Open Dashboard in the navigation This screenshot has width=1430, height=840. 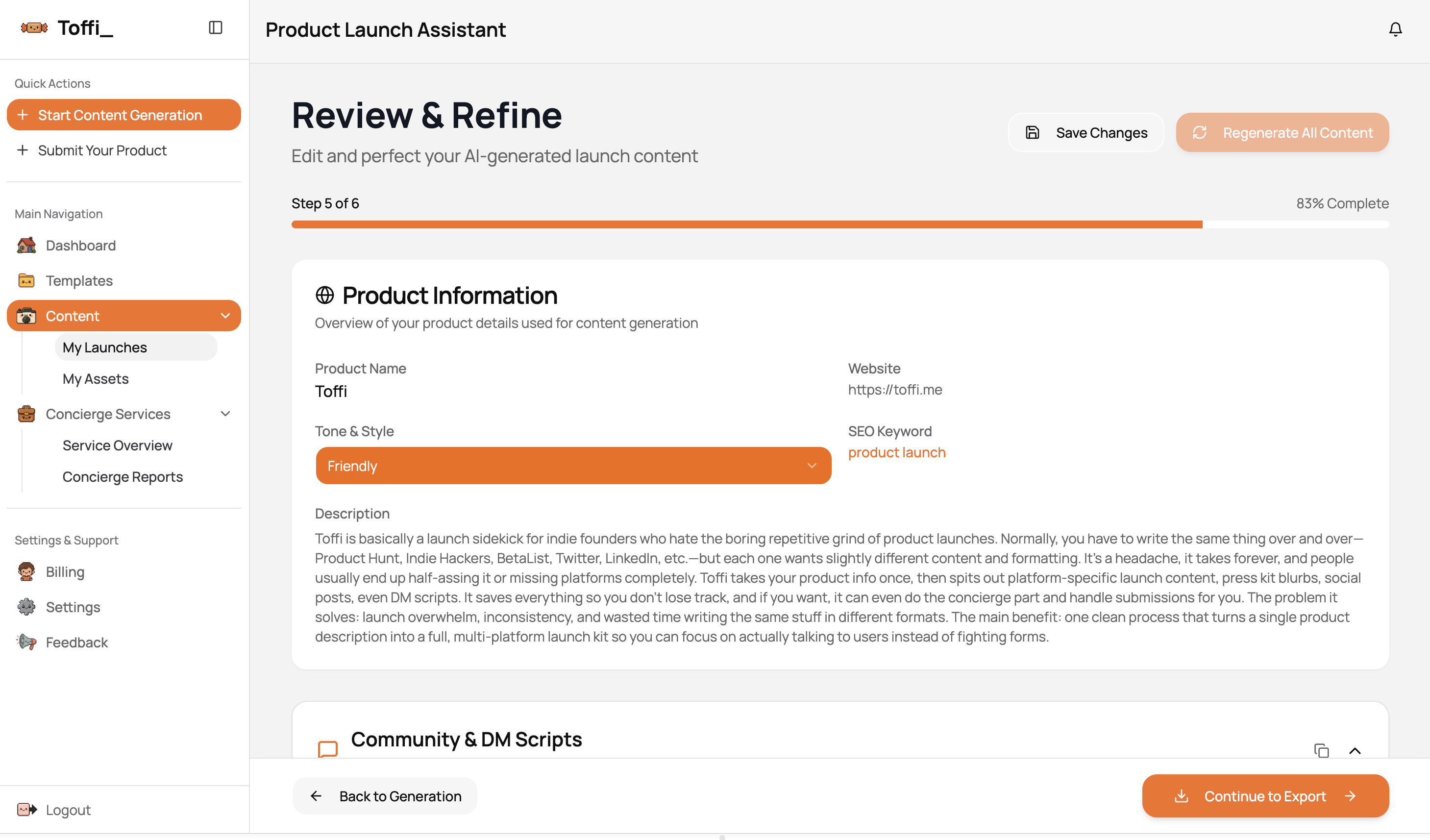click(123, 245)
